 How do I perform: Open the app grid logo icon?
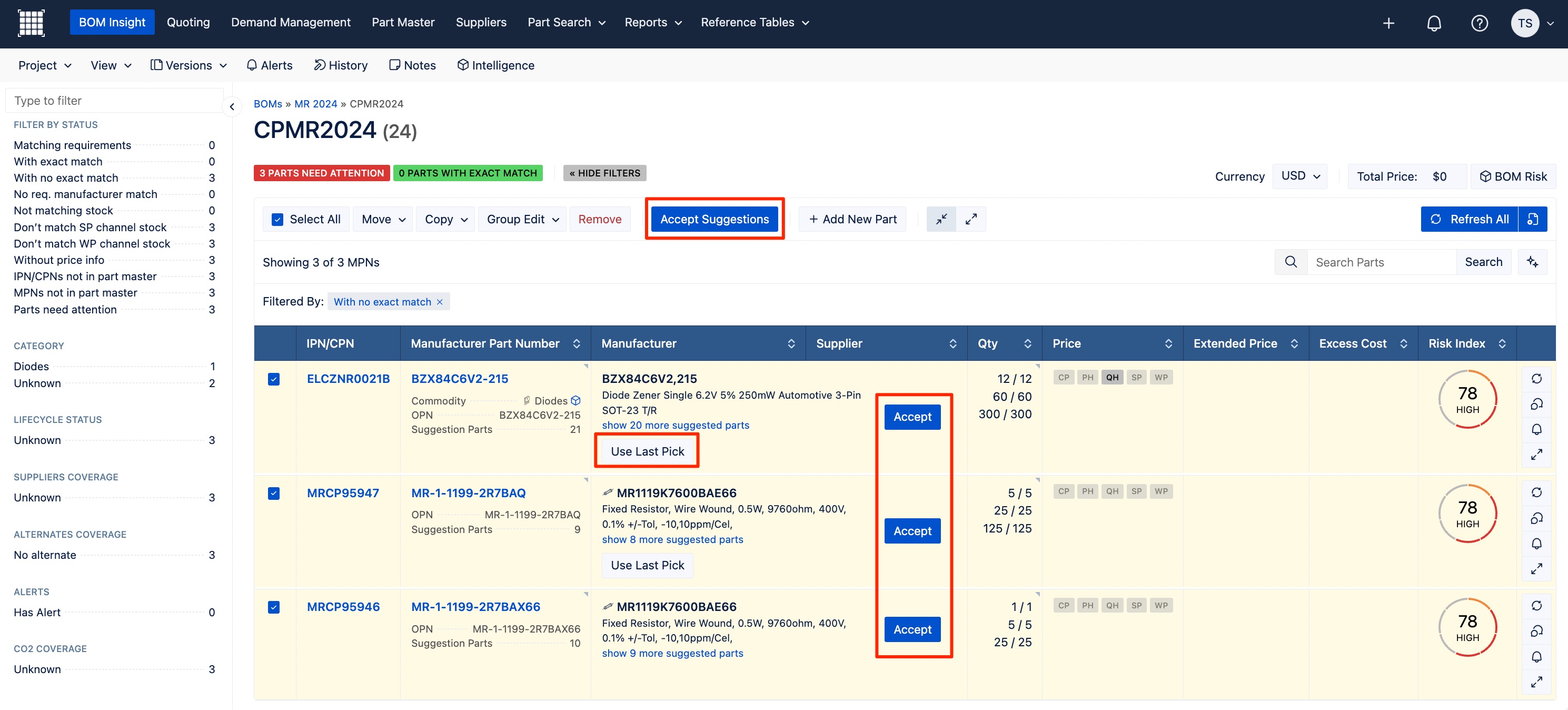point(31,23)
